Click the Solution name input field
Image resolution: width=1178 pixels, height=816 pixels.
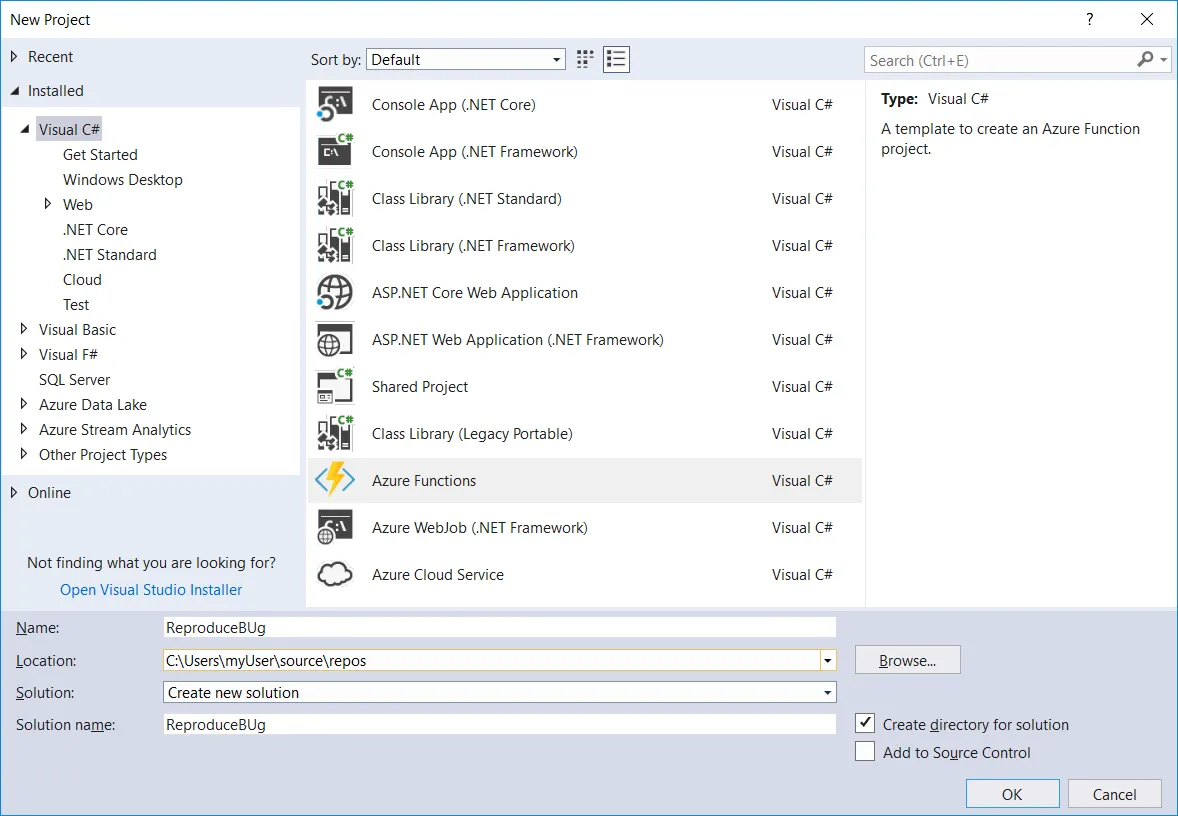(500, 724)
